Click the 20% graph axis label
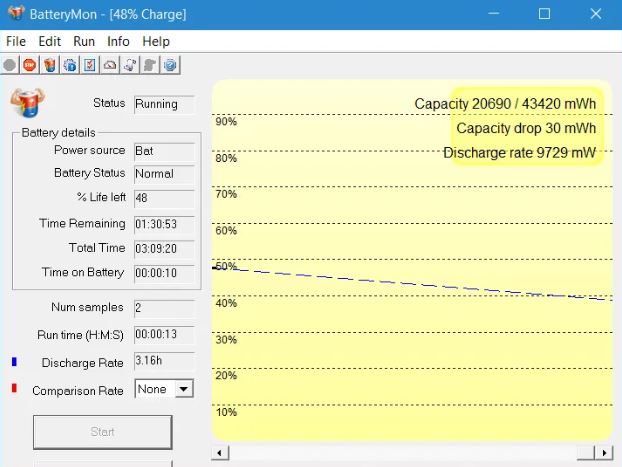The height and width of the screenshot is (467, 622). click(x=226, y=376)
